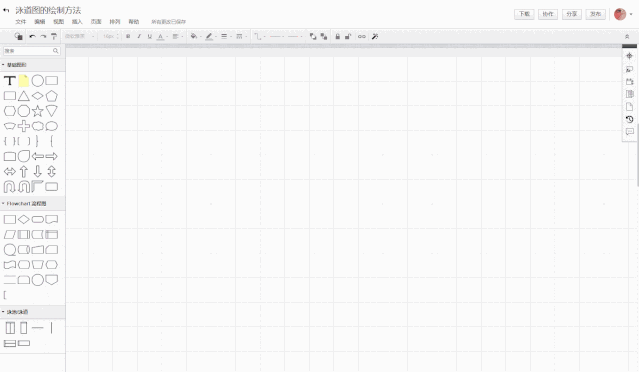Click the send to back icon
The width and height of the screenshot is (639, 372).
click(324, 36)
